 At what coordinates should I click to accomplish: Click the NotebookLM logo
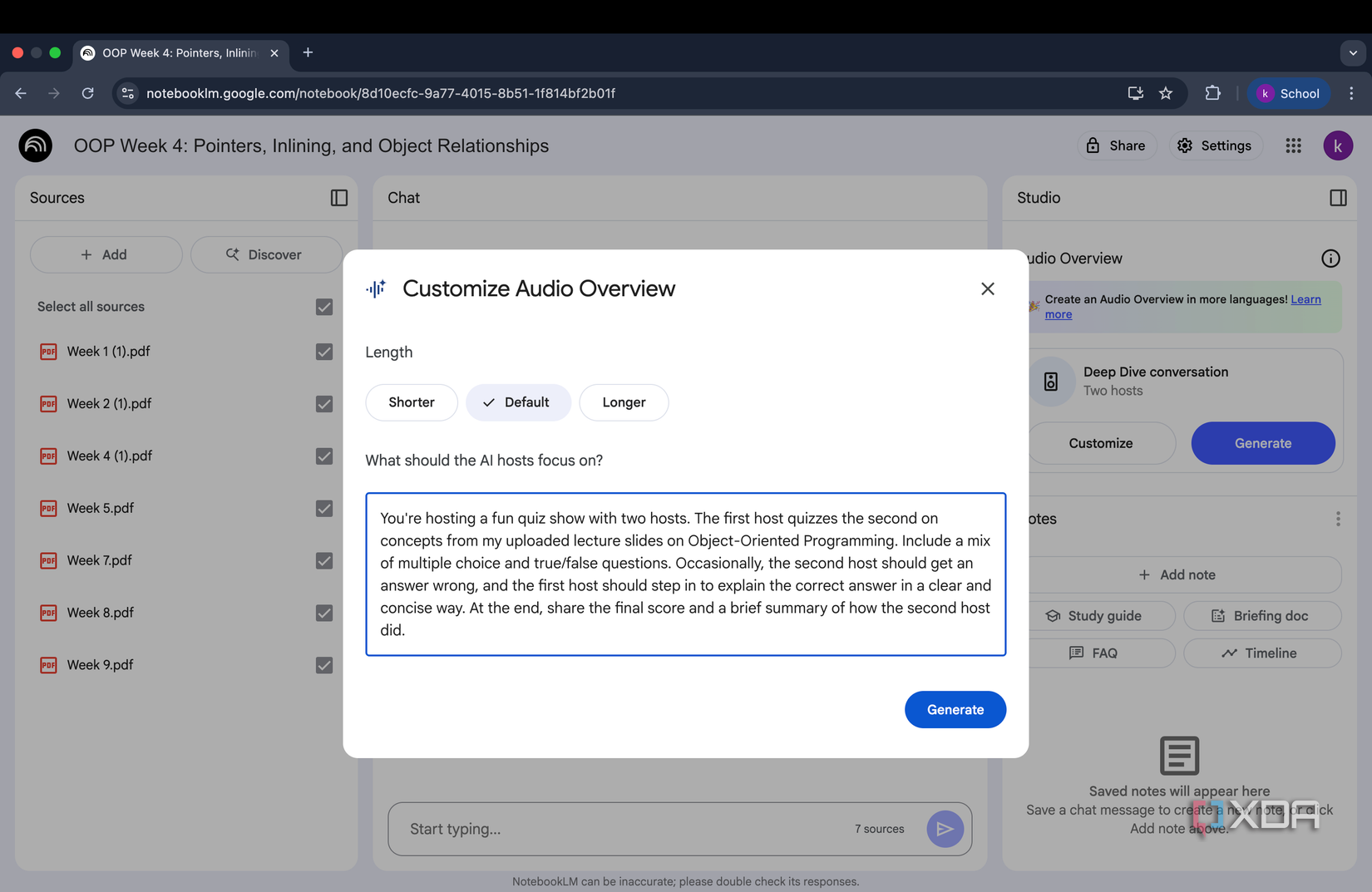click(x=36, y=145)
